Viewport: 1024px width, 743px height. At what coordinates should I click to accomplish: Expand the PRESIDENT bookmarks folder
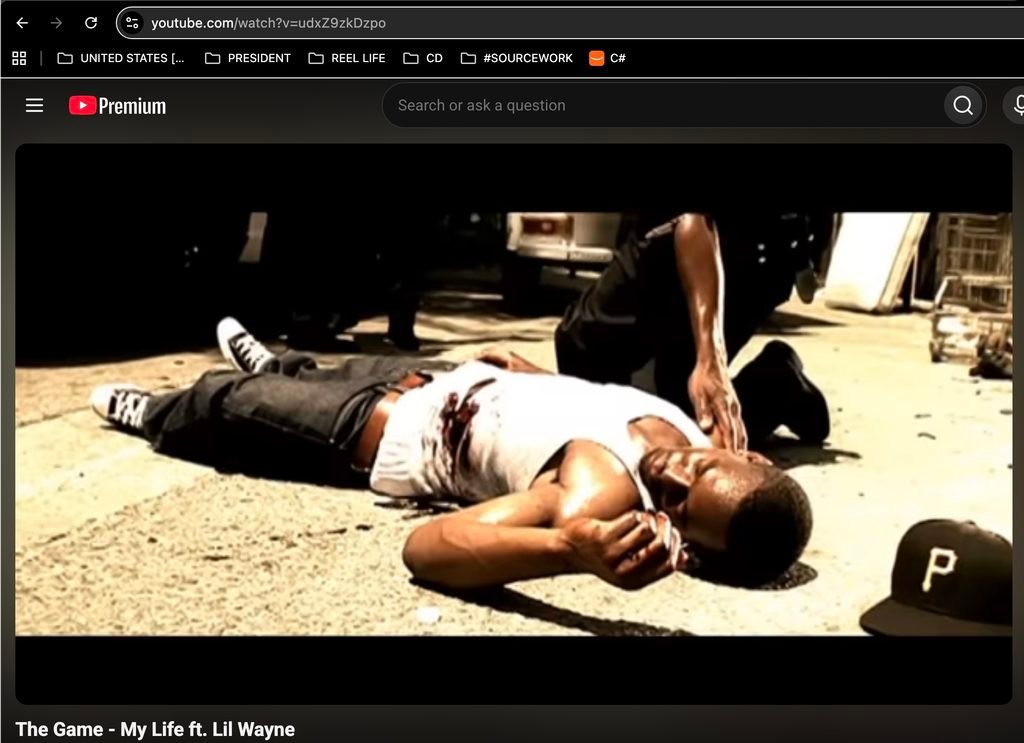point(248,58)
